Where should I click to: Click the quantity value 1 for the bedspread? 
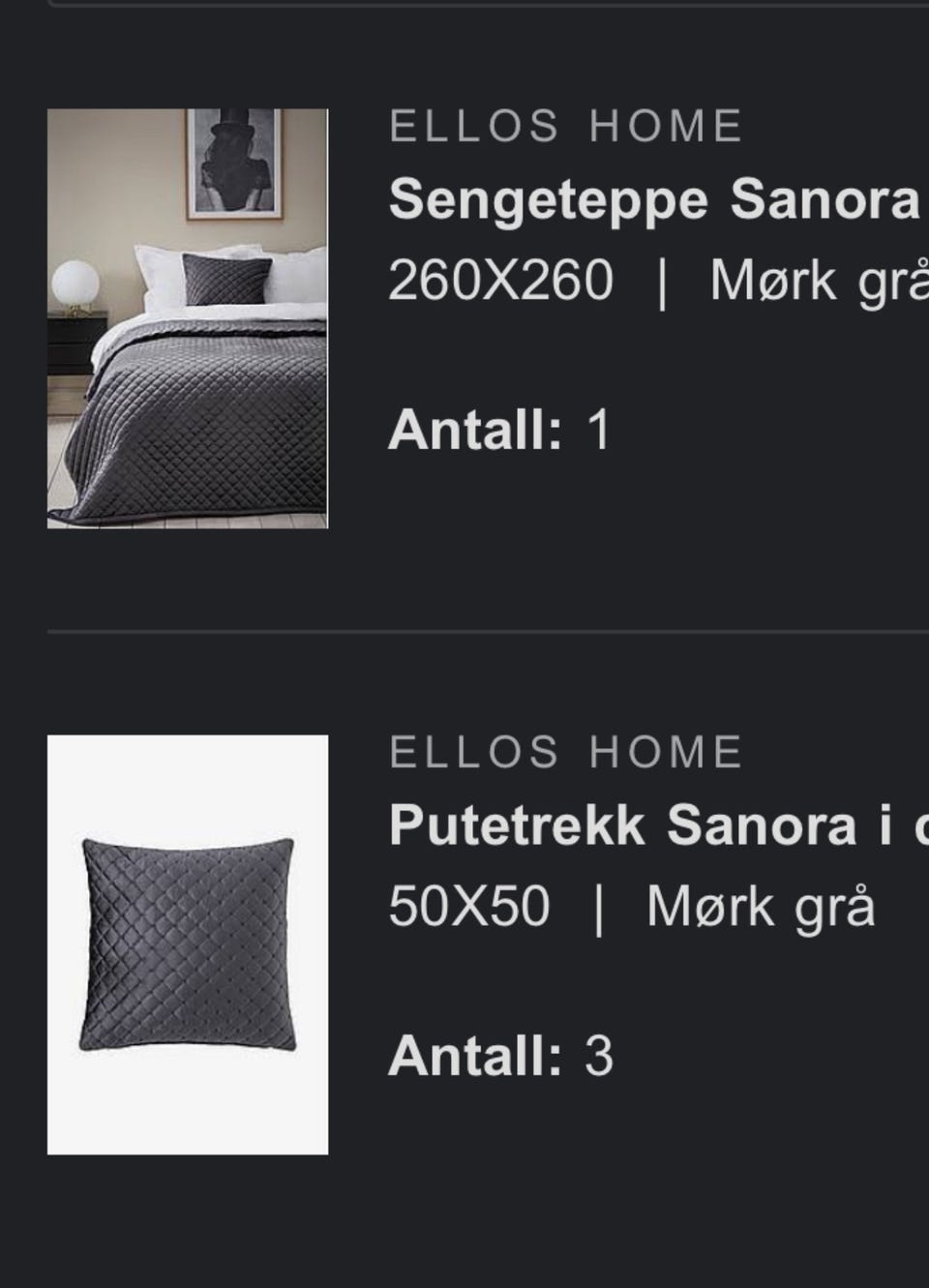tap(599, 429)
